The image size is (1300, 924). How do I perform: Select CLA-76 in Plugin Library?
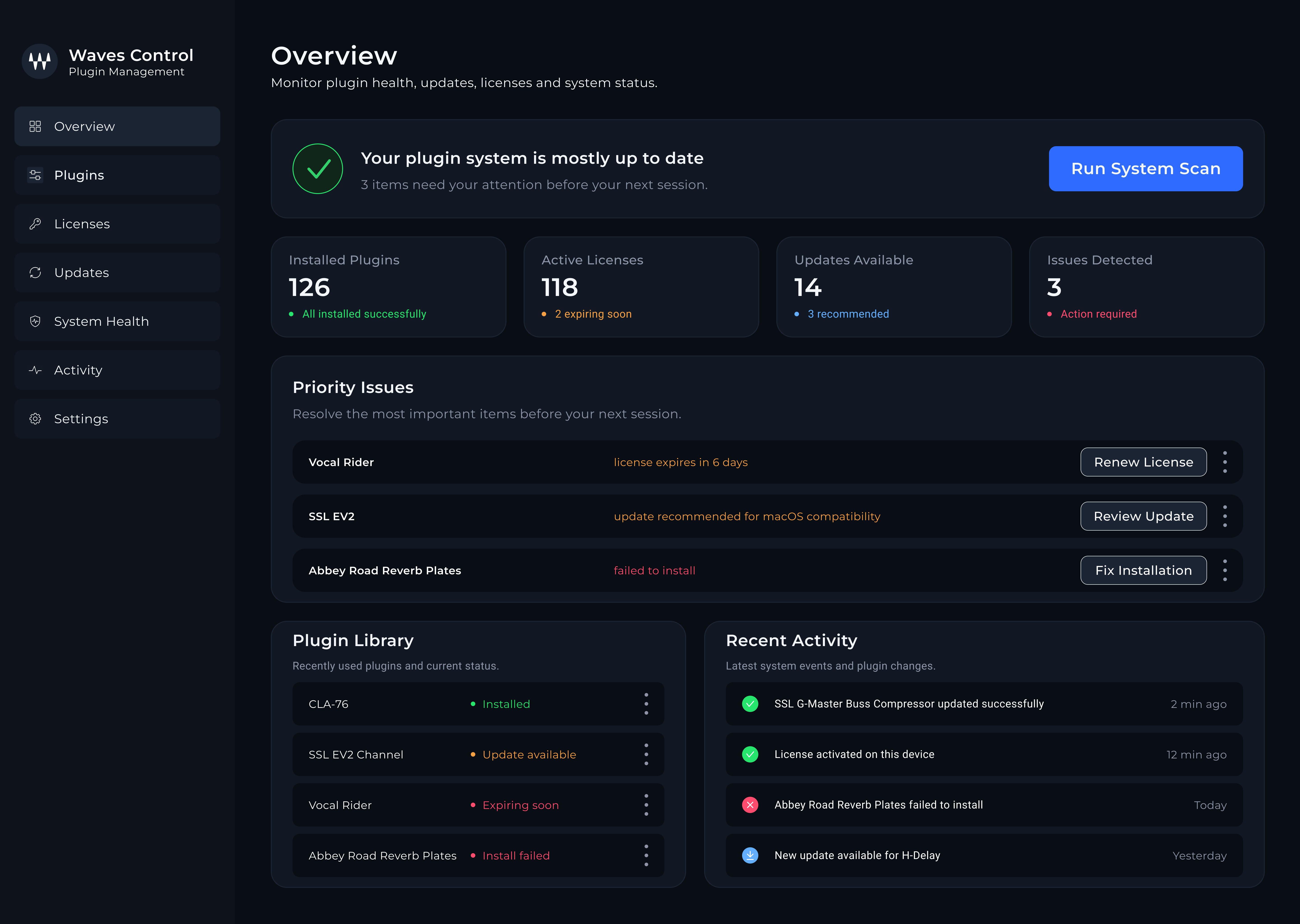(328, 704)
